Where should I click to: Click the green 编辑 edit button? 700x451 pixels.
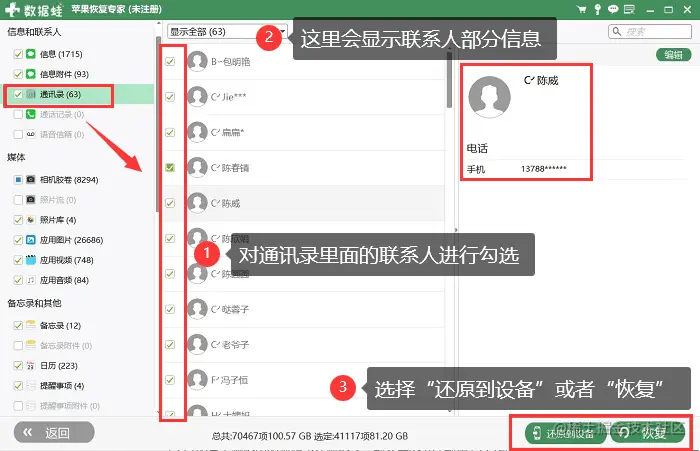[673, 54]
